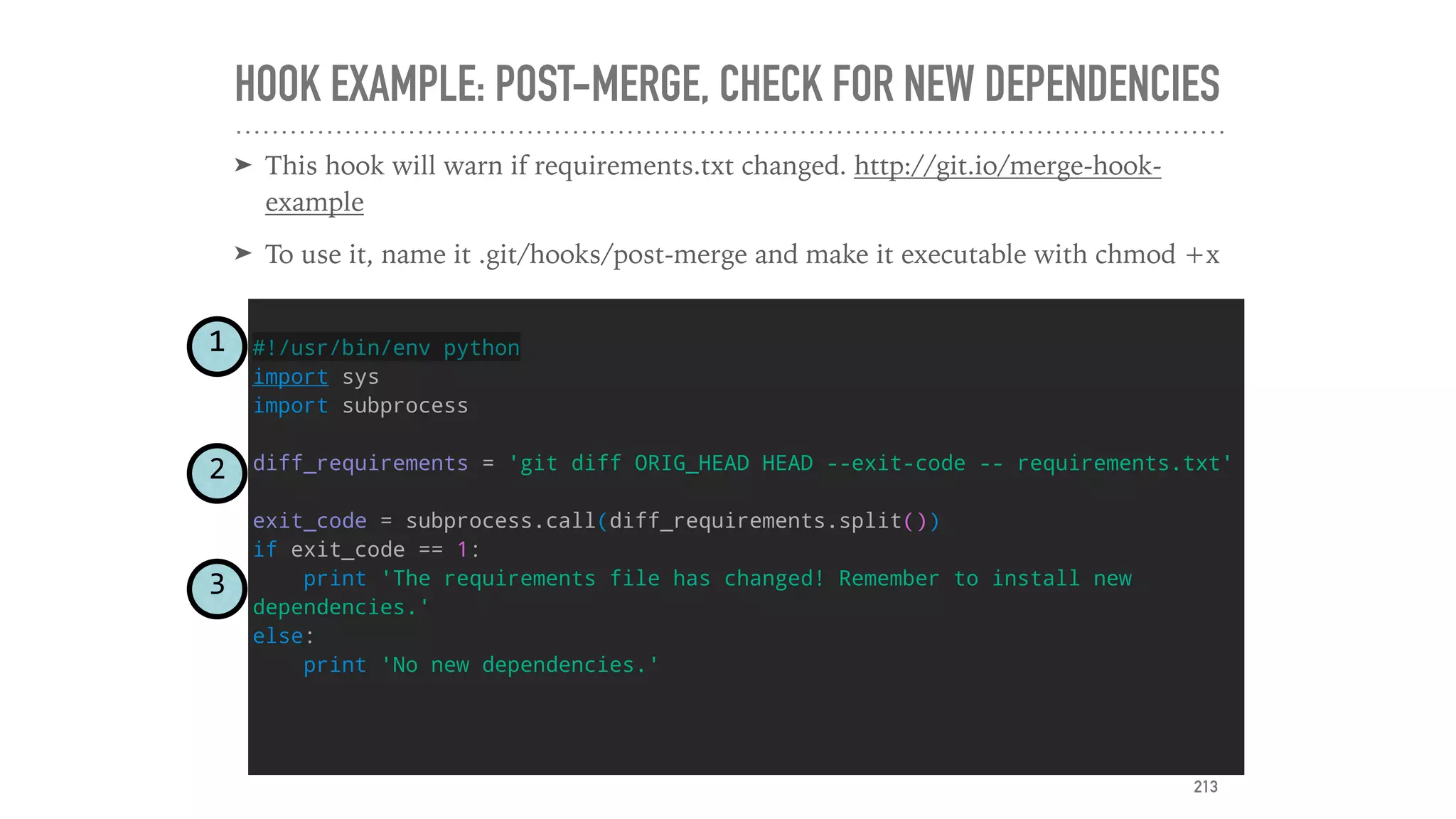This screenshot has height=819, width=1456.
Task: Click the 'dependencies.' wrapped string line
Action: (341, 607)
